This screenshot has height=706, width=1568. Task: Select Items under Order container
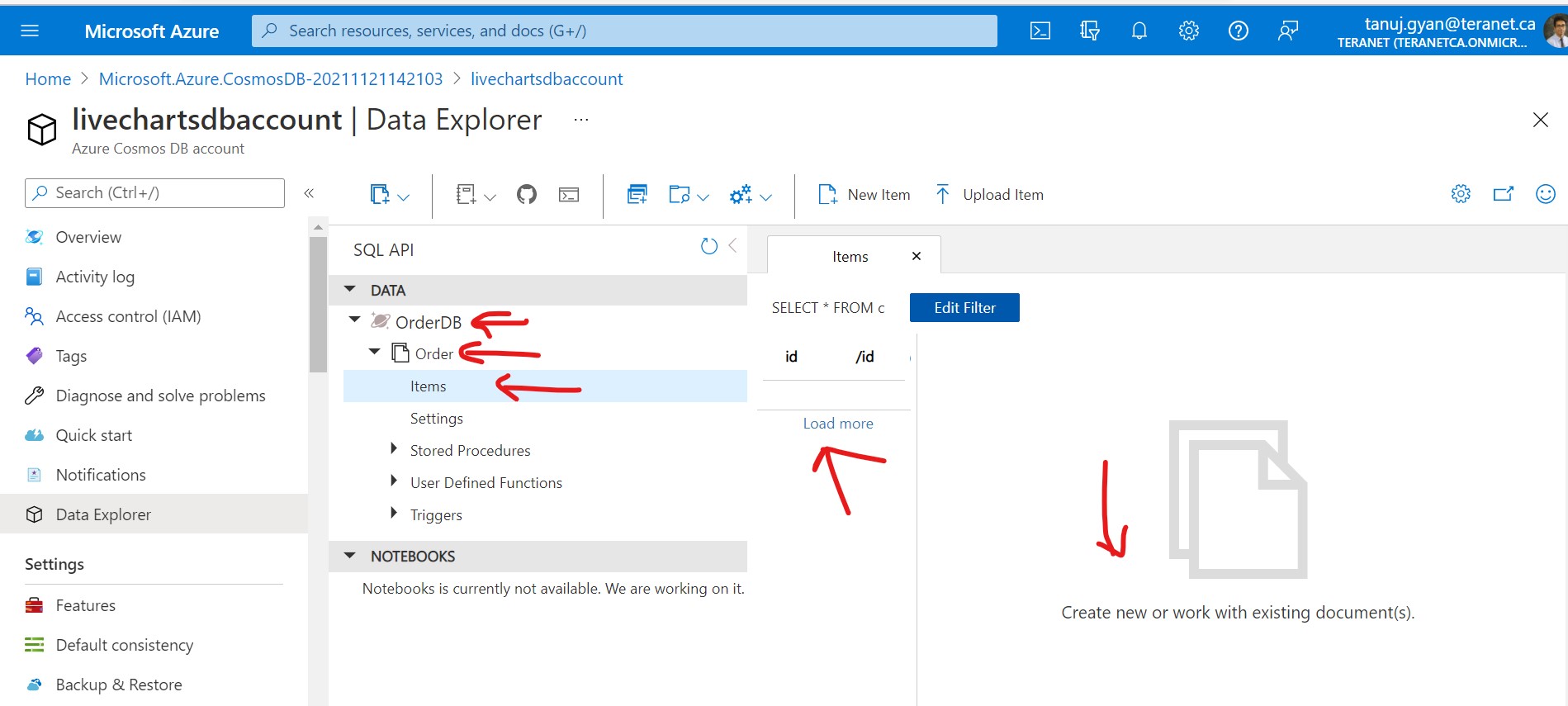[x=545, y=386]
